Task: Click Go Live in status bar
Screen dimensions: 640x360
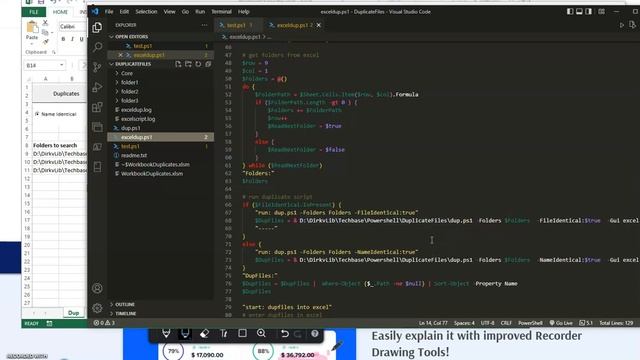Action: [561, 323]
